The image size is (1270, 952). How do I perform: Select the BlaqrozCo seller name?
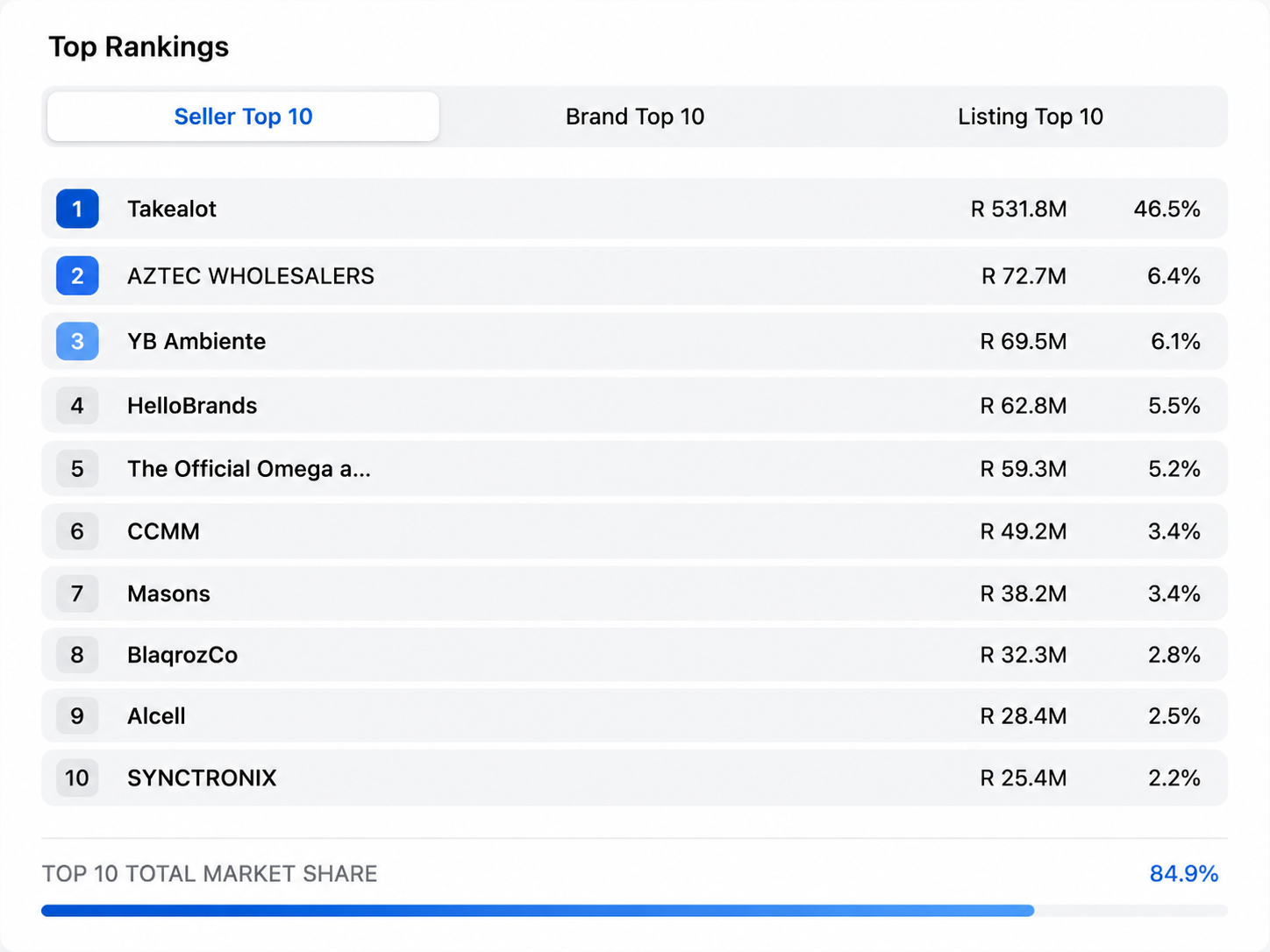[182, 655]
